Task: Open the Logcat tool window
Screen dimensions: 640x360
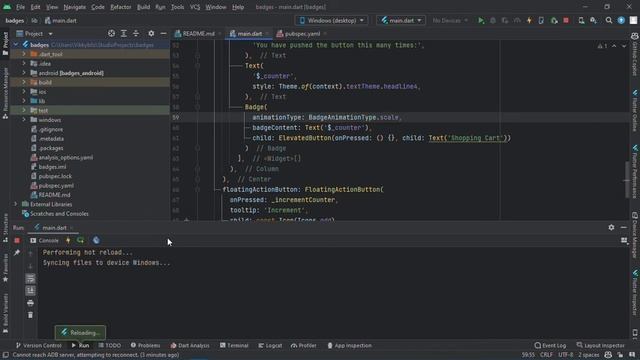Action: (270, 345)
